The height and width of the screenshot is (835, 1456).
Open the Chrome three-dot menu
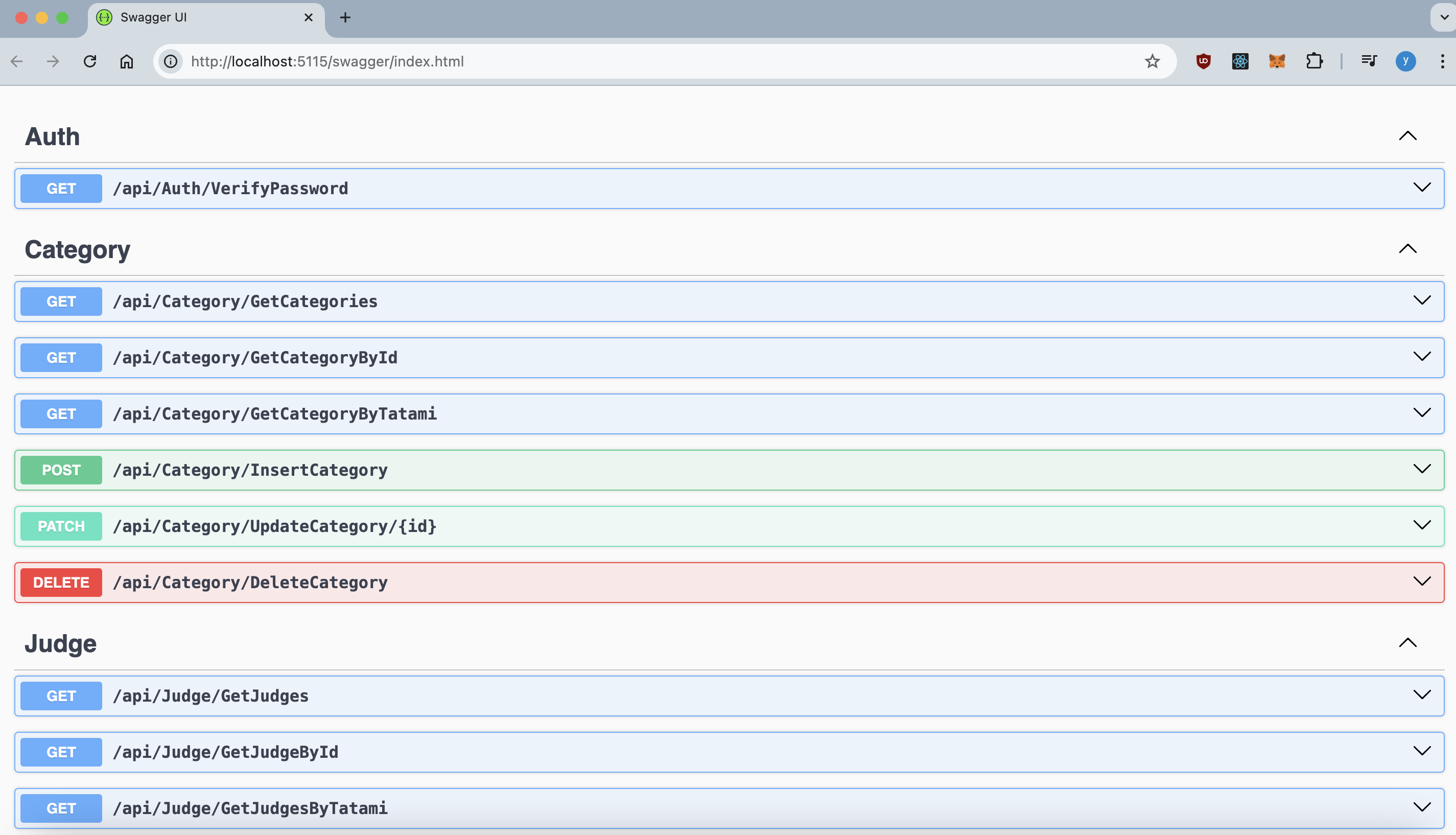point(1442,61)
